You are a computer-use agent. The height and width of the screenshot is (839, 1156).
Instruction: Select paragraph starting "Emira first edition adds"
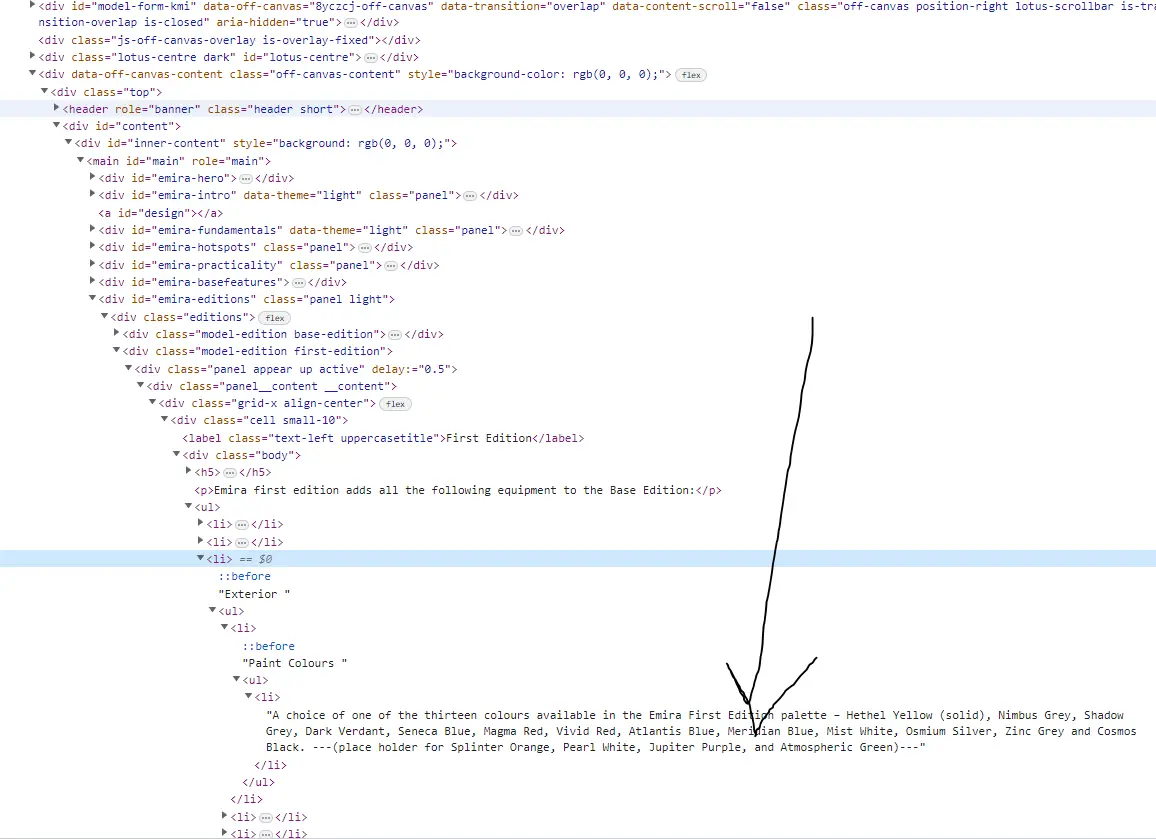pos(457,490)
